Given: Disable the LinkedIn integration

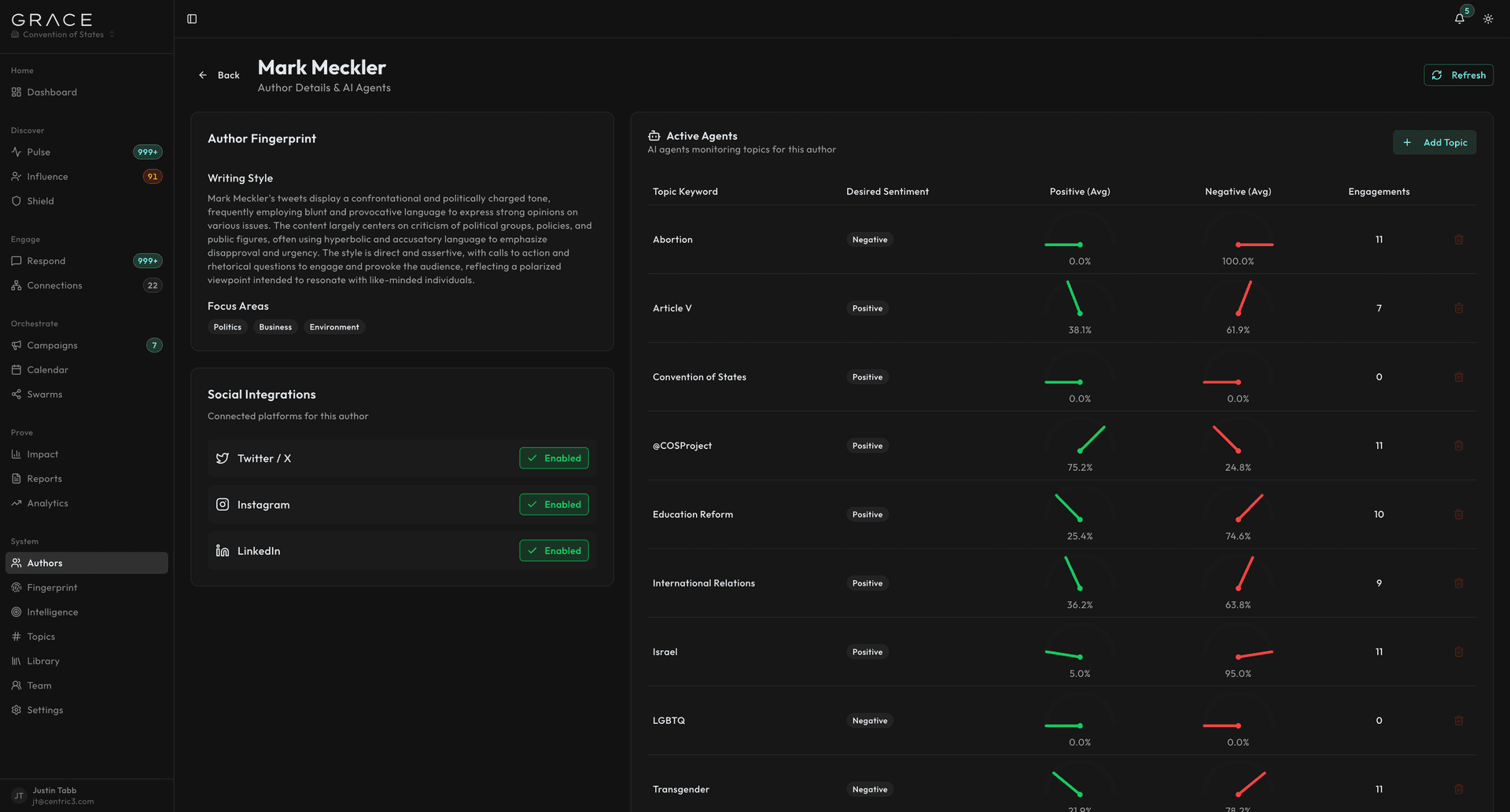Looking at the screenshot, I should click(554, 551).
